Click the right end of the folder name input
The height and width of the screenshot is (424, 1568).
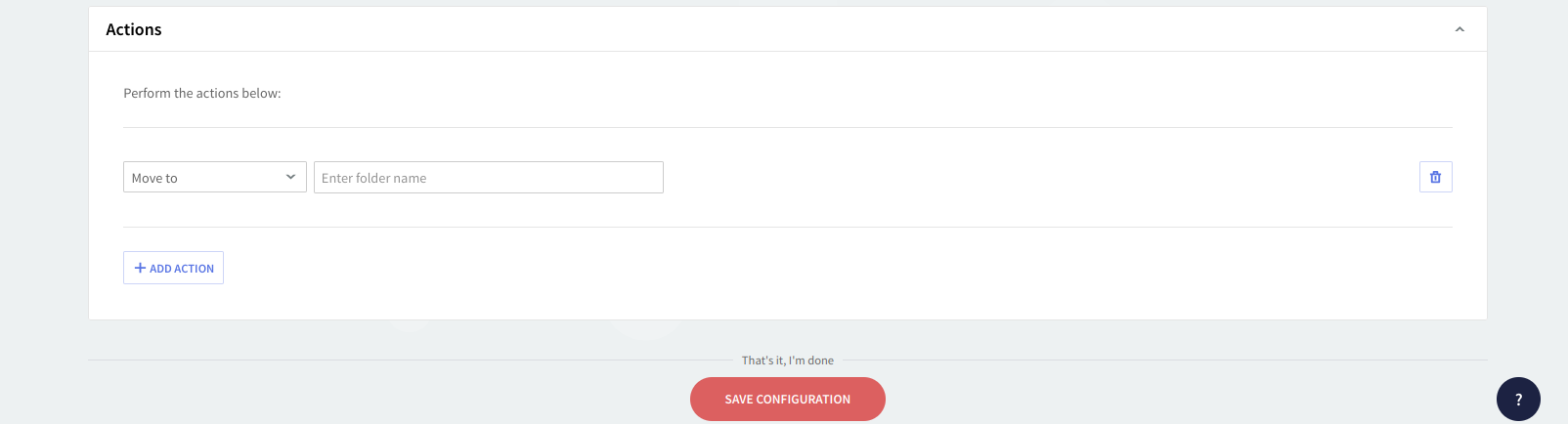645,177
